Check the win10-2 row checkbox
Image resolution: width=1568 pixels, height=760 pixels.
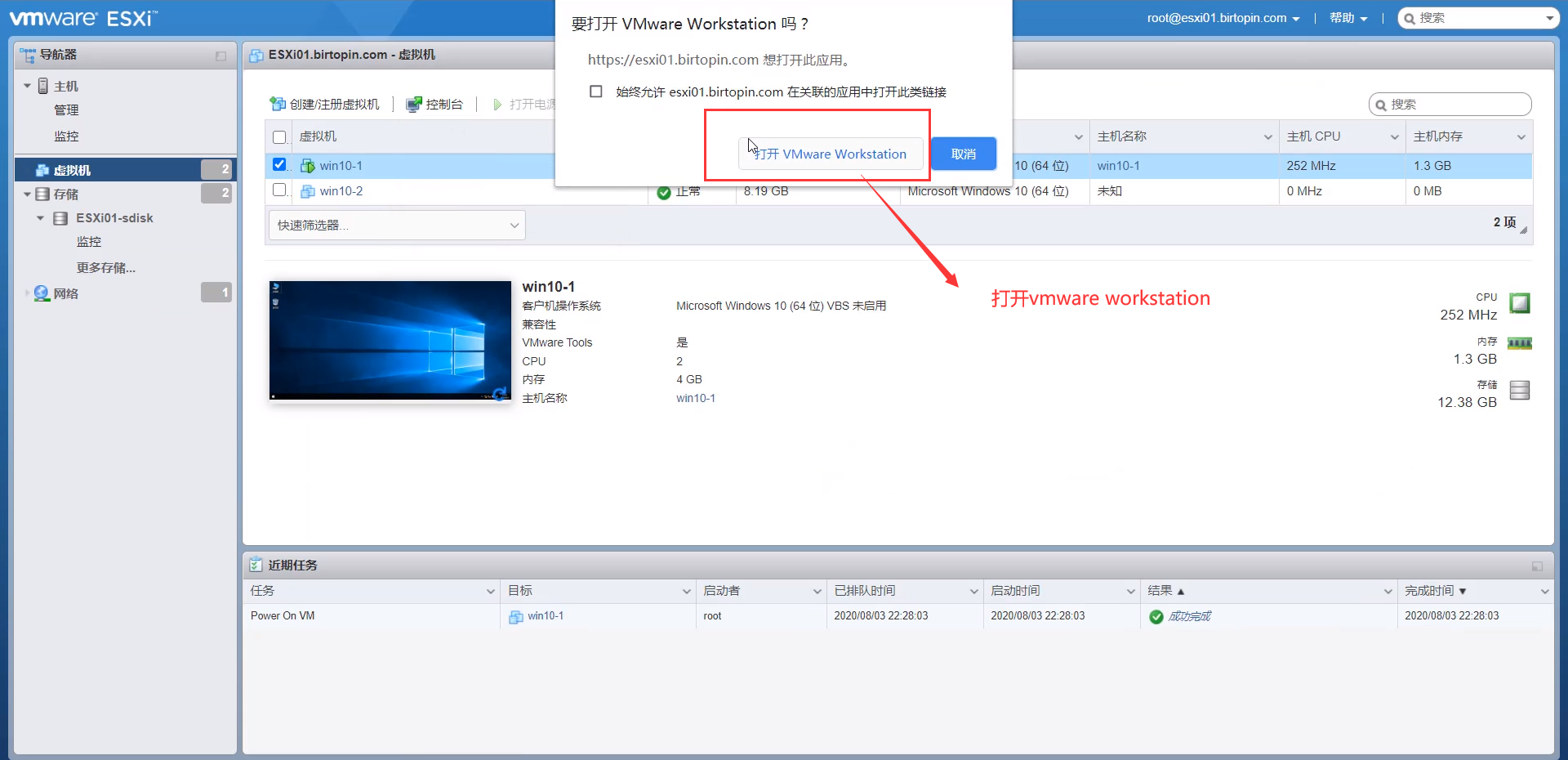click(279, 190)
